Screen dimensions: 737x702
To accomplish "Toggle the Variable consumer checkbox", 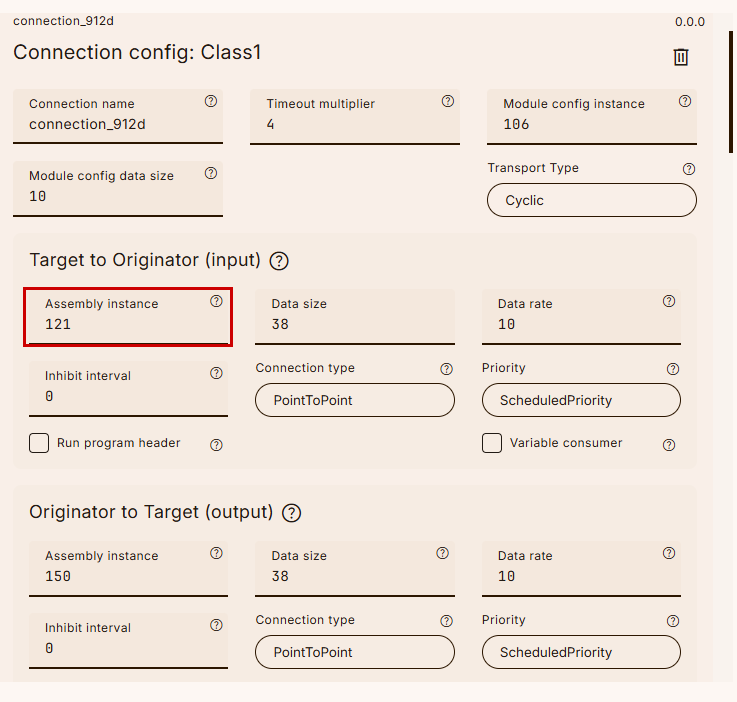I will (x=492, y=443).
